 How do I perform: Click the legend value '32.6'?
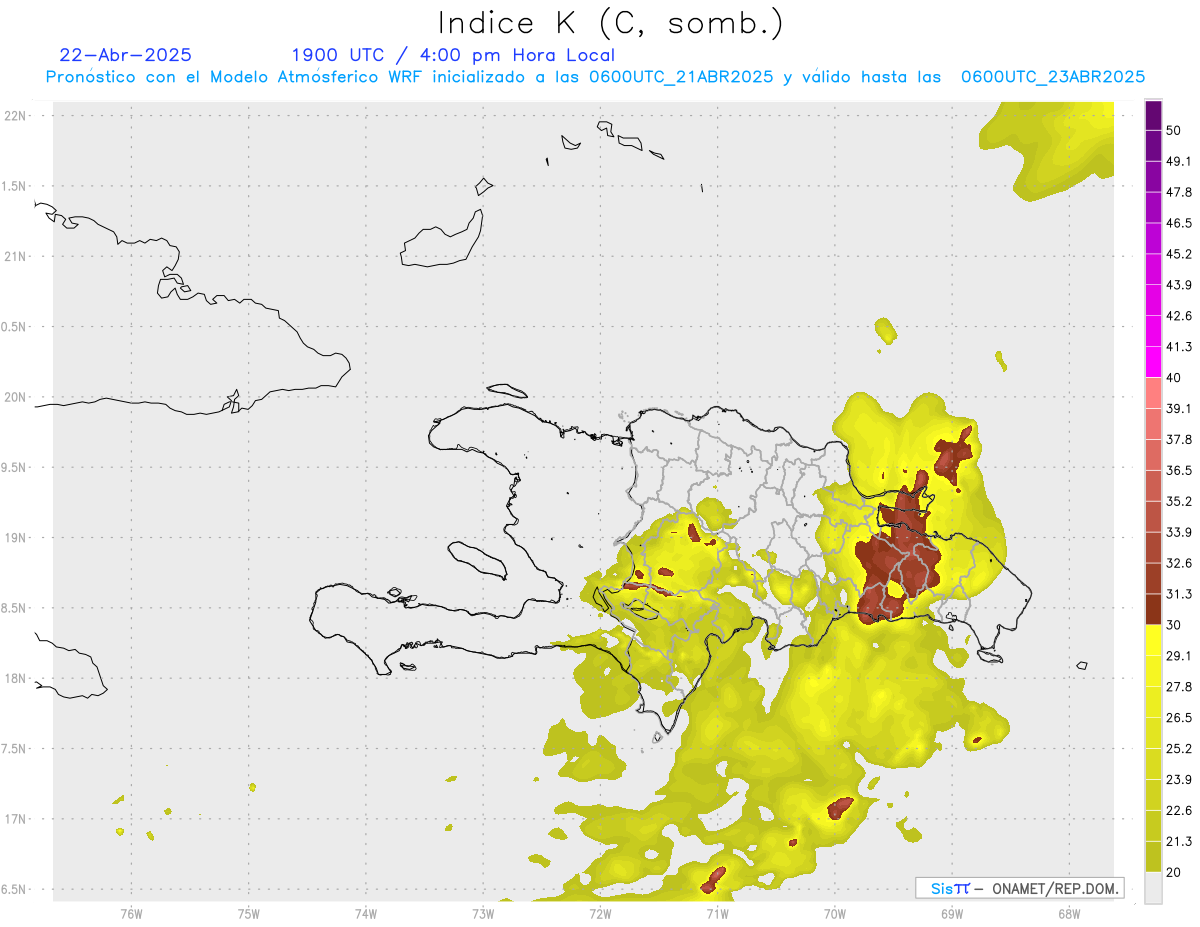coord(1179,563)
